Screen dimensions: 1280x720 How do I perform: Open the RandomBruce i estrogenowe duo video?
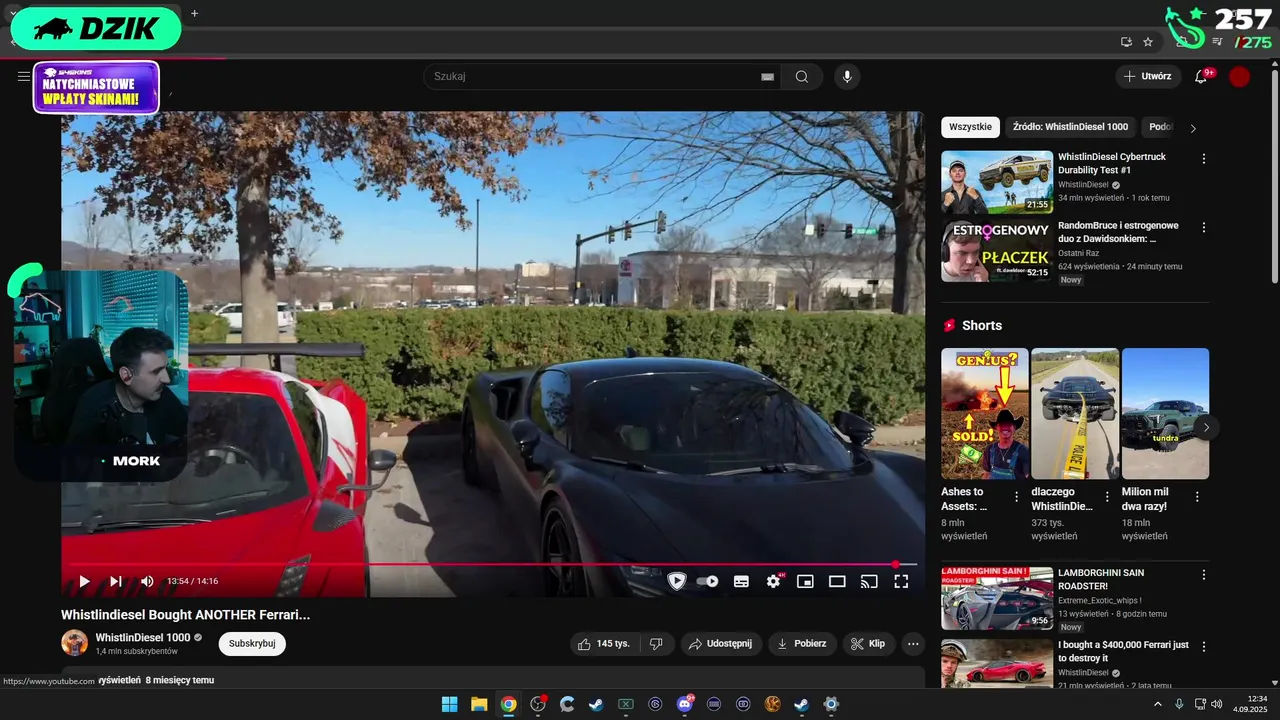[997, 250]
